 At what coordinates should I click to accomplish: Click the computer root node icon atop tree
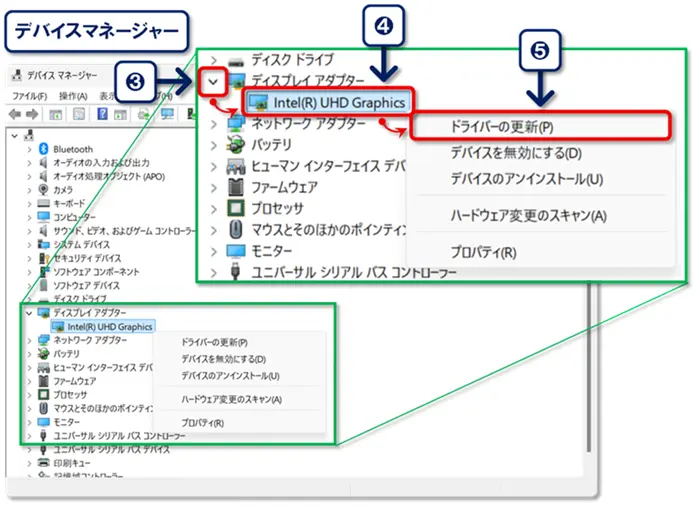[x=29, y=135]
